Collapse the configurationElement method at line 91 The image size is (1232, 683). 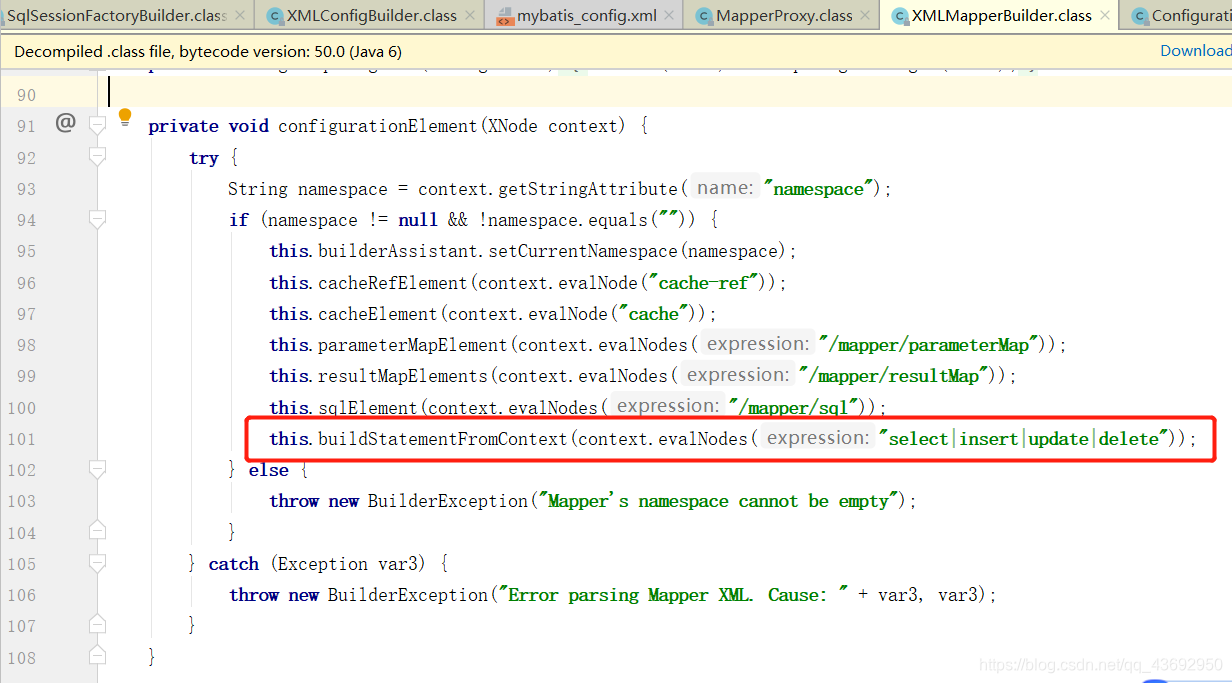(97, 125)
